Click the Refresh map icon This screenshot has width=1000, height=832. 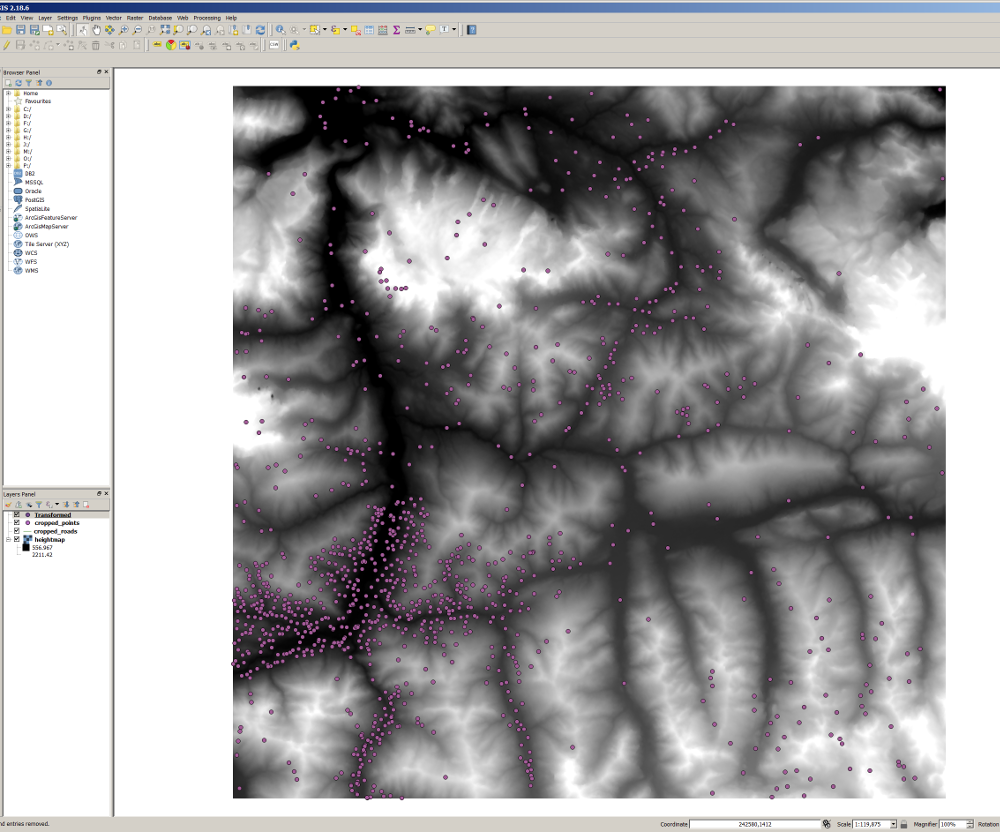point(260,30)
